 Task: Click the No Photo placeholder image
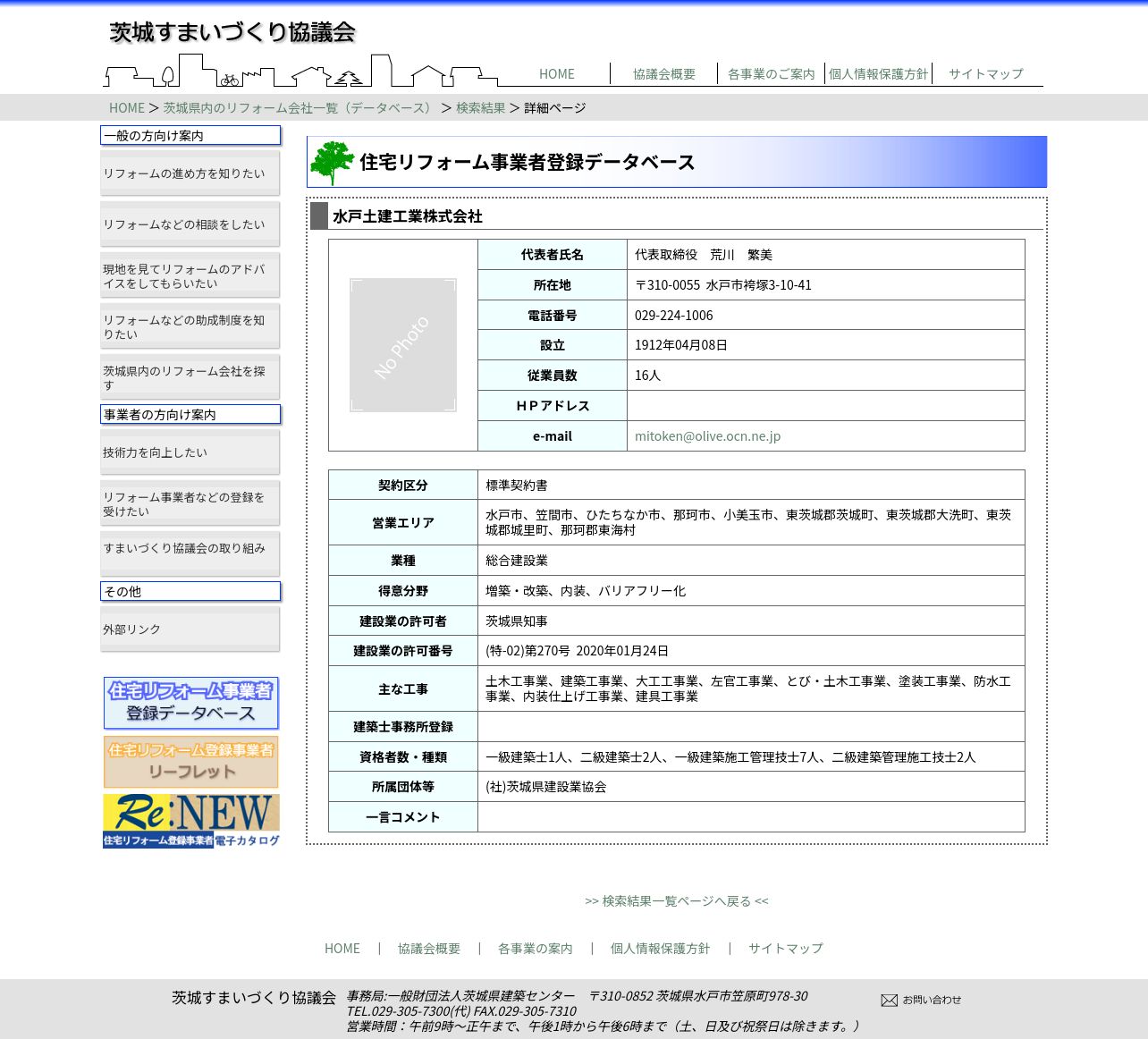point(403,345)
